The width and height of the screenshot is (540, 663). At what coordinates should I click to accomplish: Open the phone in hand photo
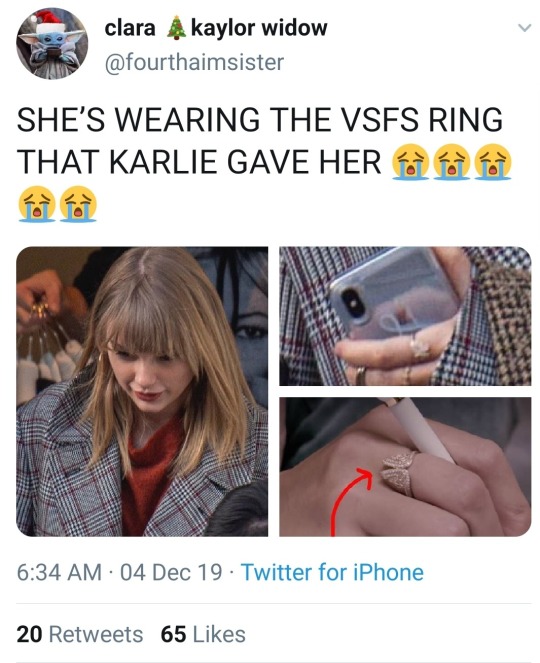405,316
